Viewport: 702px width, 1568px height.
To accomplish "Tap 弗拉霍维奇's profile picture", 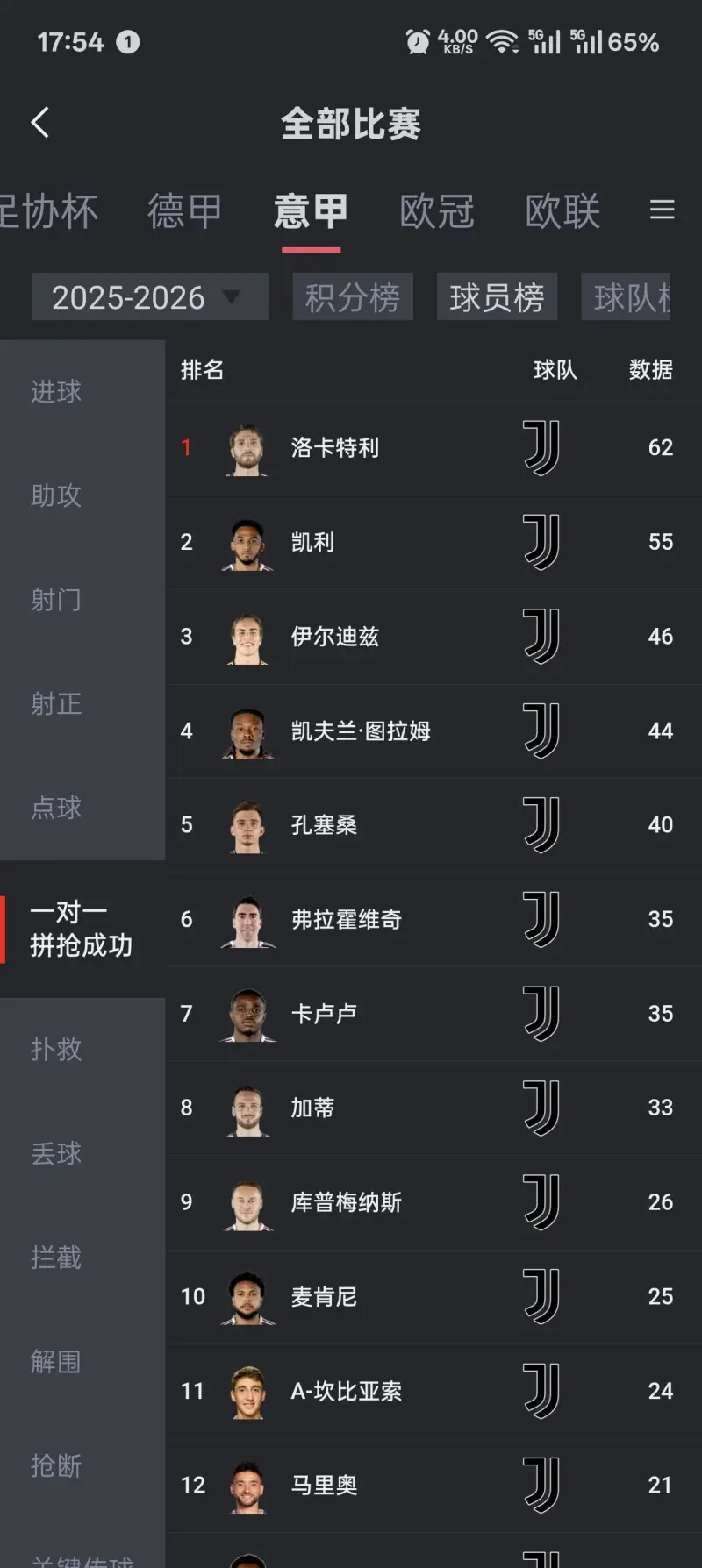I will point(246,919).
